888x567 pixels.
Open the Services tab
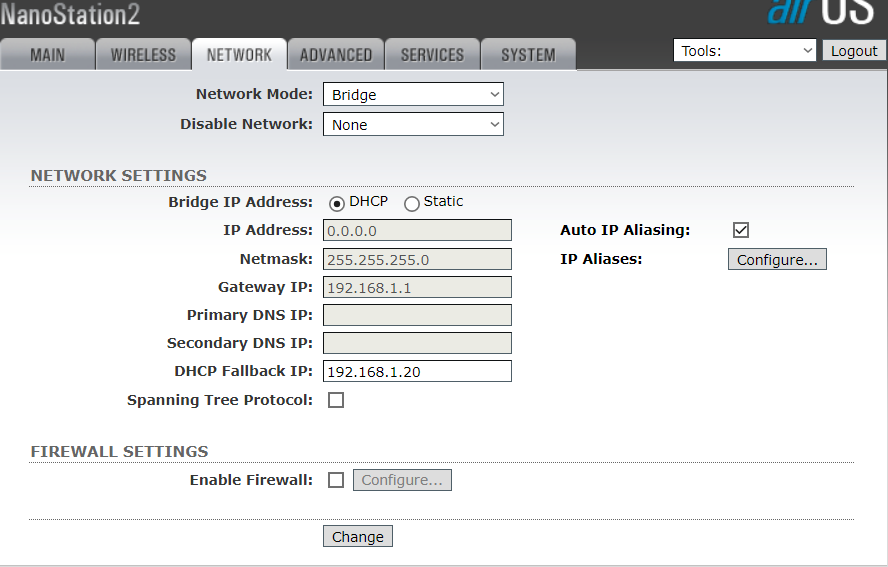(x=432, y=55)
